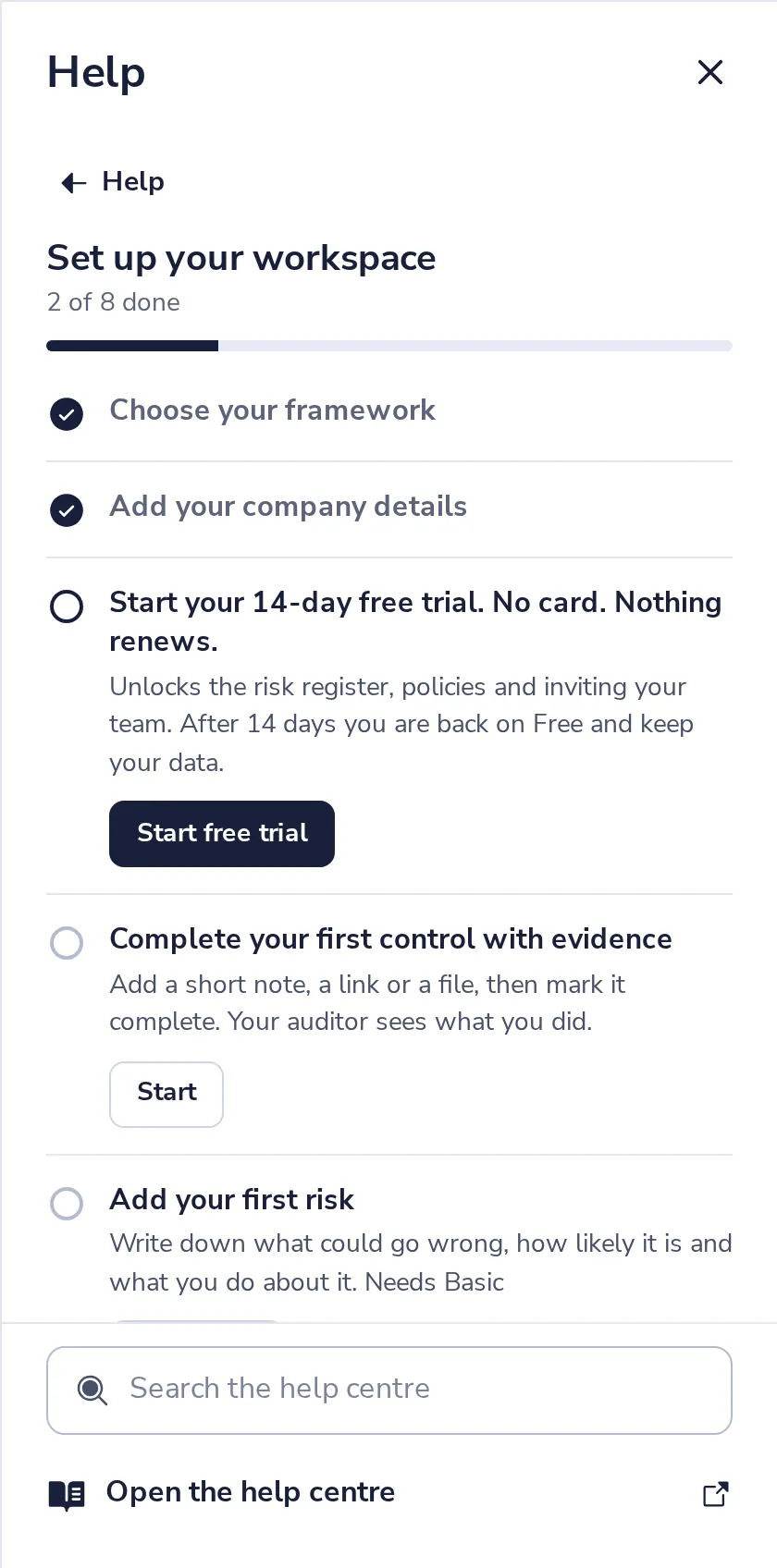Click the book icon for help centre
Screen dimensions: 777x1568
(x=67, y=1494)
